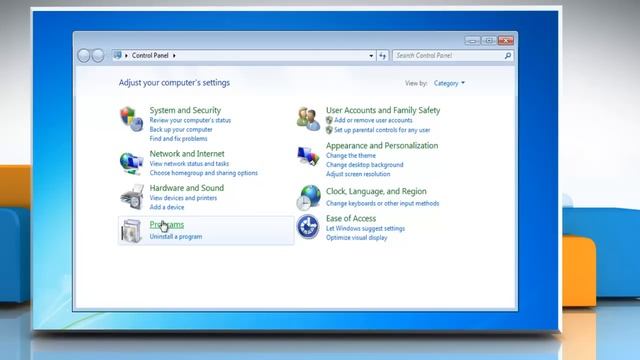This screenshot has height=360, width=640.
Task: Minimize the Control Panel window
Action: click(472, 40)
